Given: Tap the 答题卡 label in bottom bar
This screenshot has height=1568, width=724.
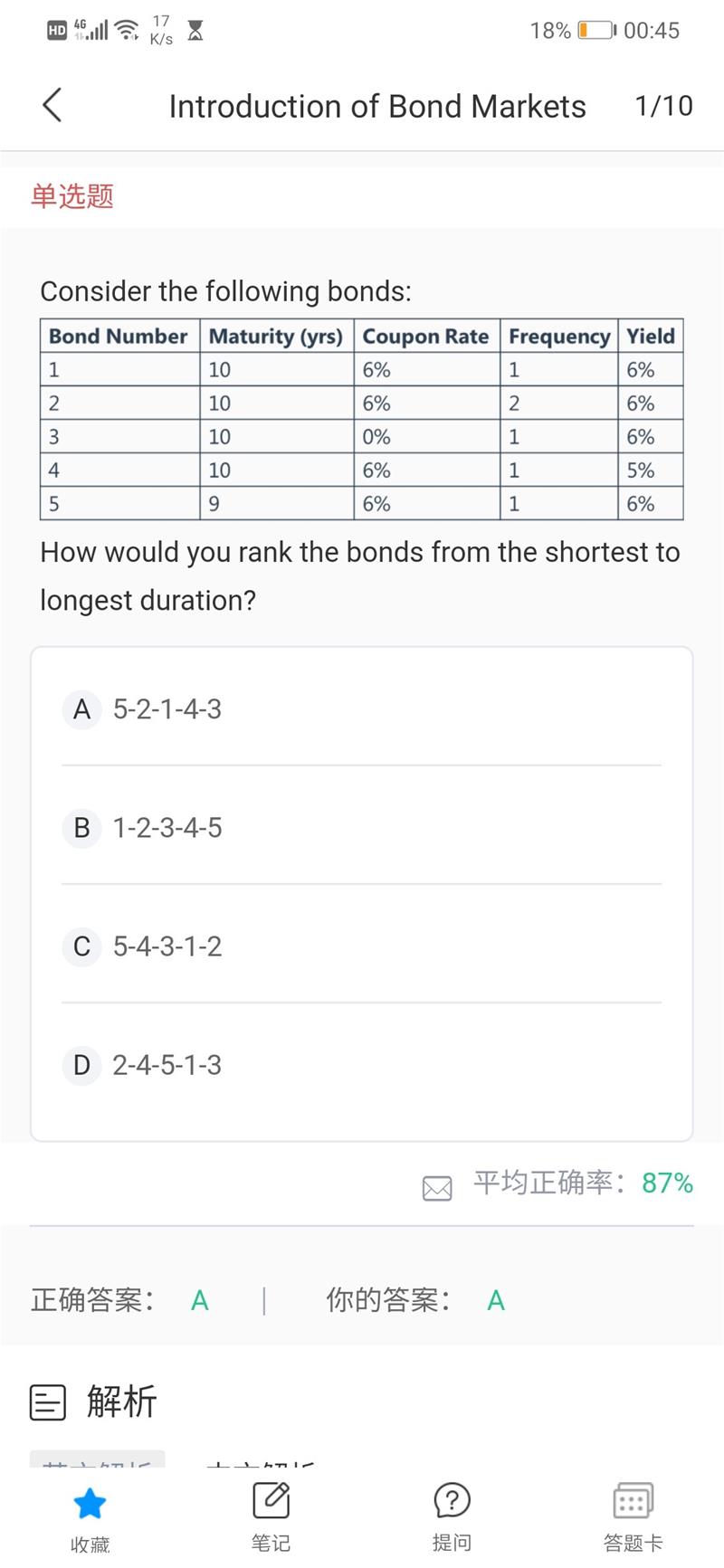Looking at the screenshot, I should [x=633, y=1544].
